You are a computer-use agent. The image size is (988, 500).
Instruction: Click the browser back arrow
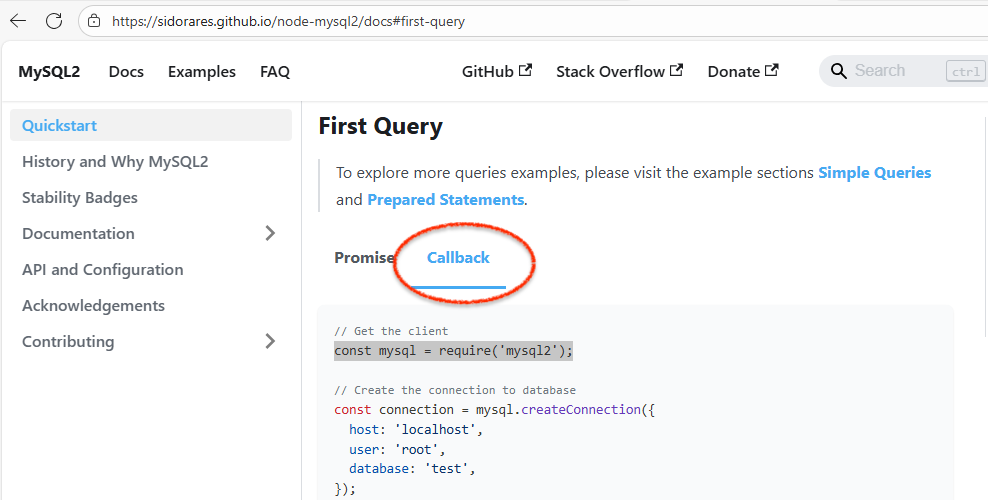pyautogui.click(x=18, y=21)
